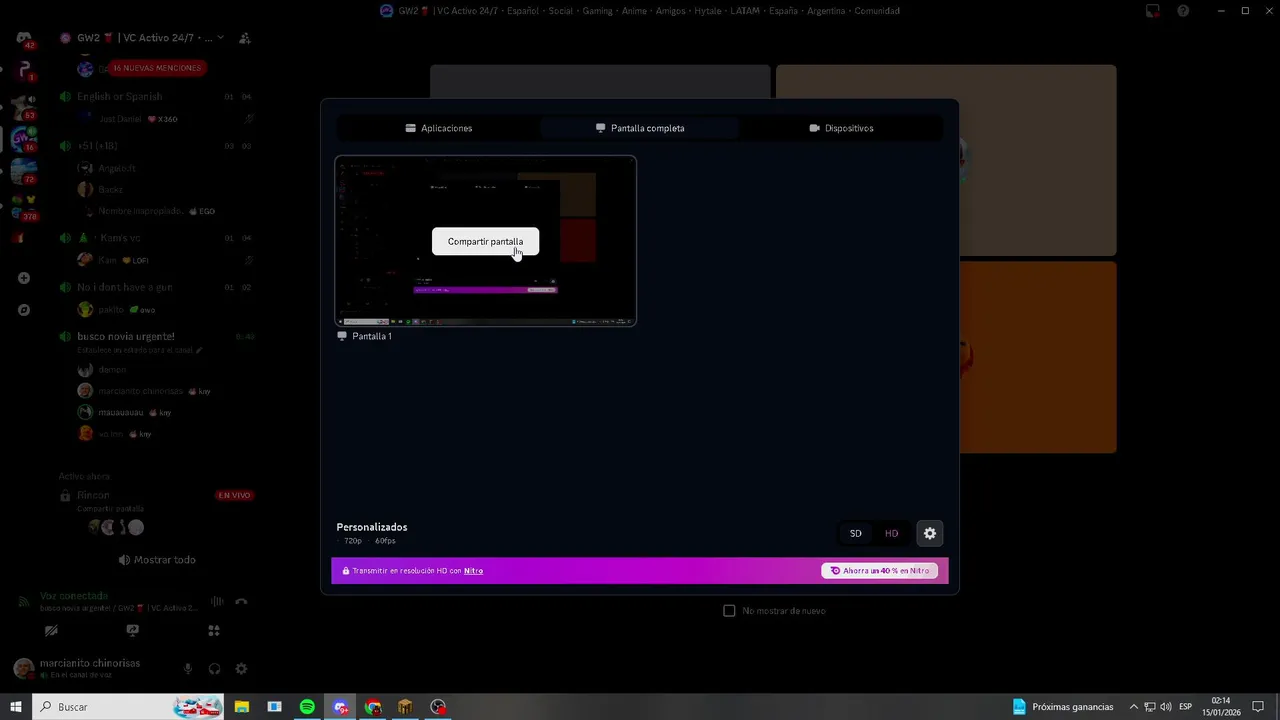
Task: Click the EN VIVO badge
Action: (234, 495)
